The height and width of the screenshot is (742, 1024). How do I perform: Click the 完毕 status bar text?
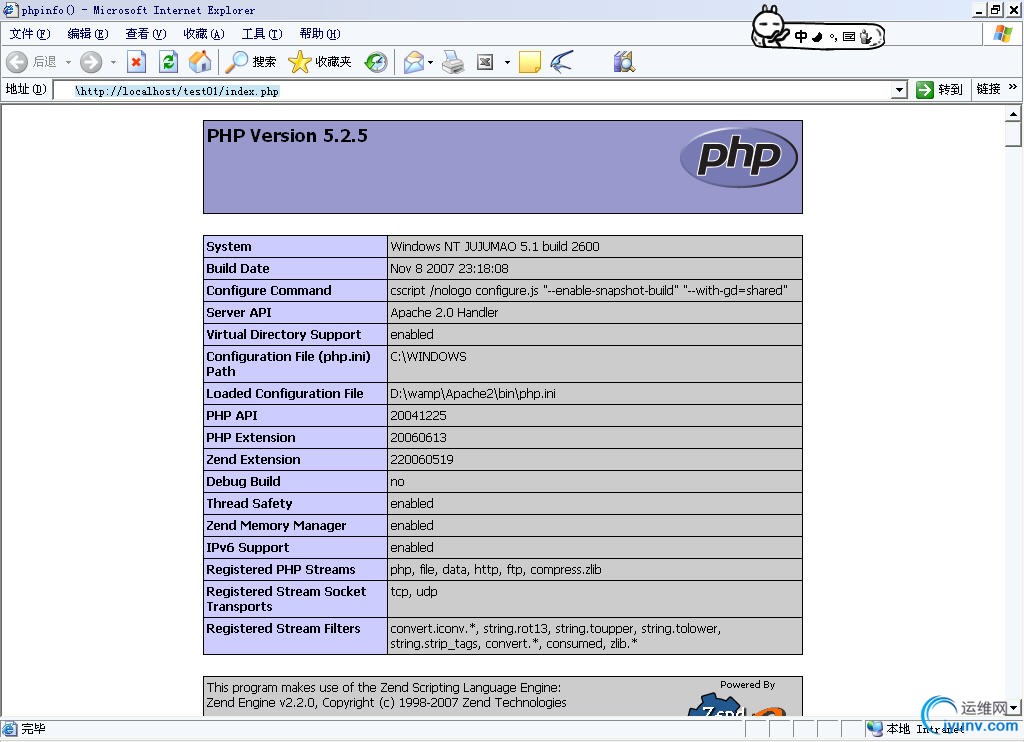coord(33,729)
